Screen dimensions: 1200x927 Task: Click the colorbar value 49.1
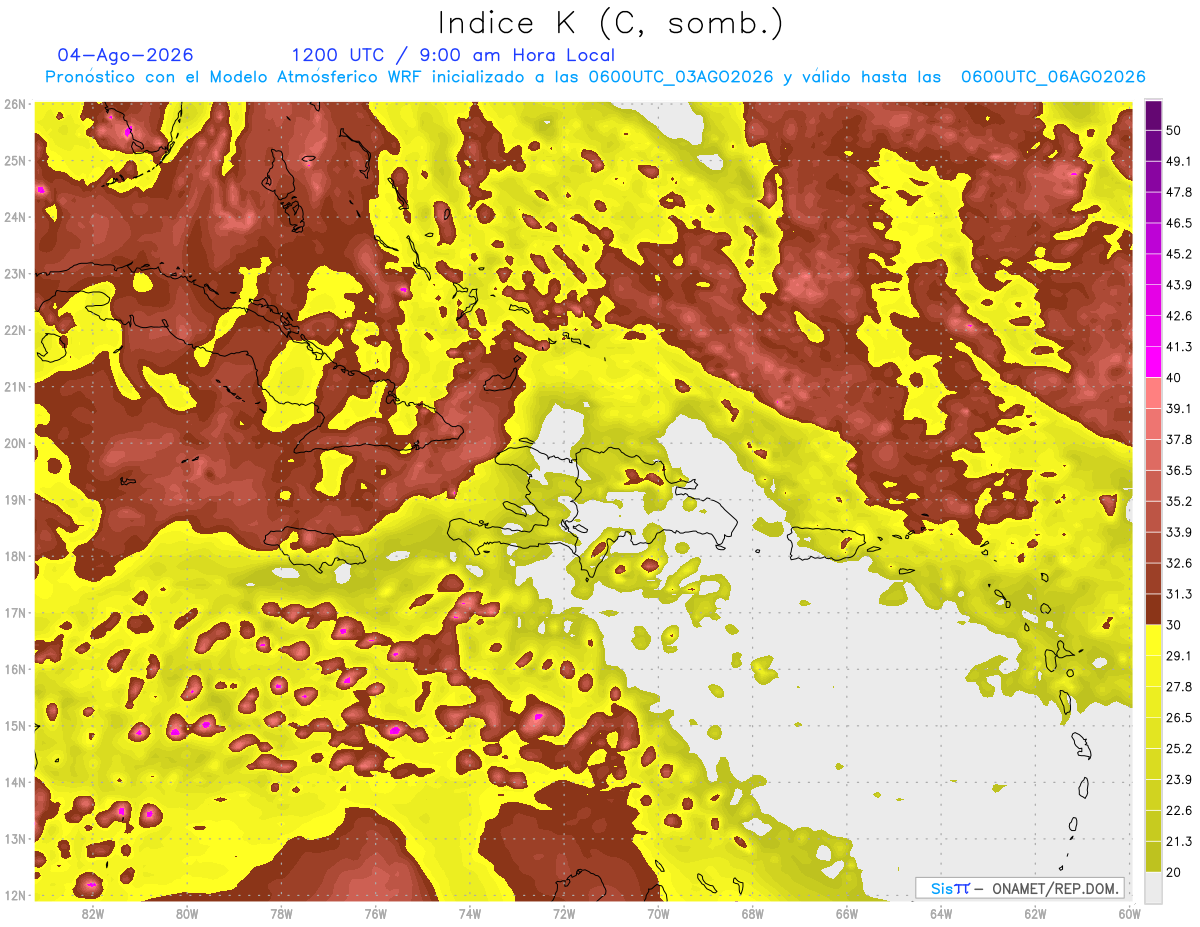click(x=1179, y=161)
